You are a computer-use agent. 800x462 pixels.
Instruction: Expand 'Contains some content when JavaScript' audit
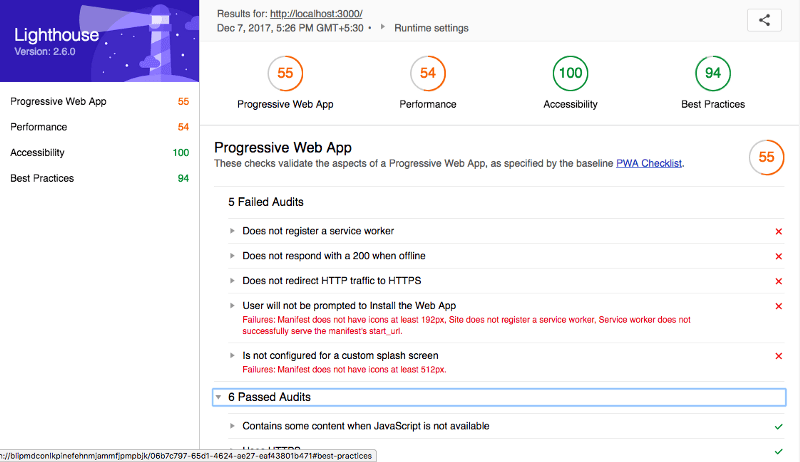pos(232,426)
